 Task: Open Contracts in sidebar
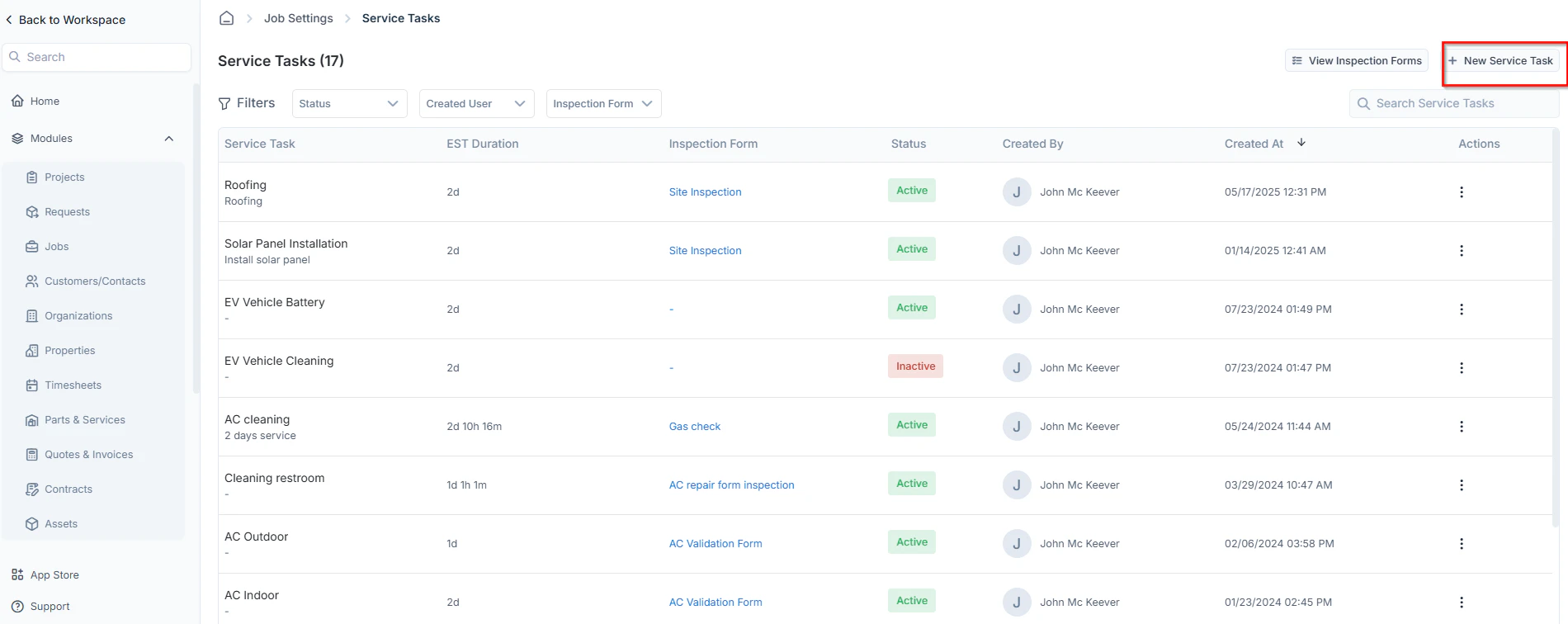click(x=68, y=489)
